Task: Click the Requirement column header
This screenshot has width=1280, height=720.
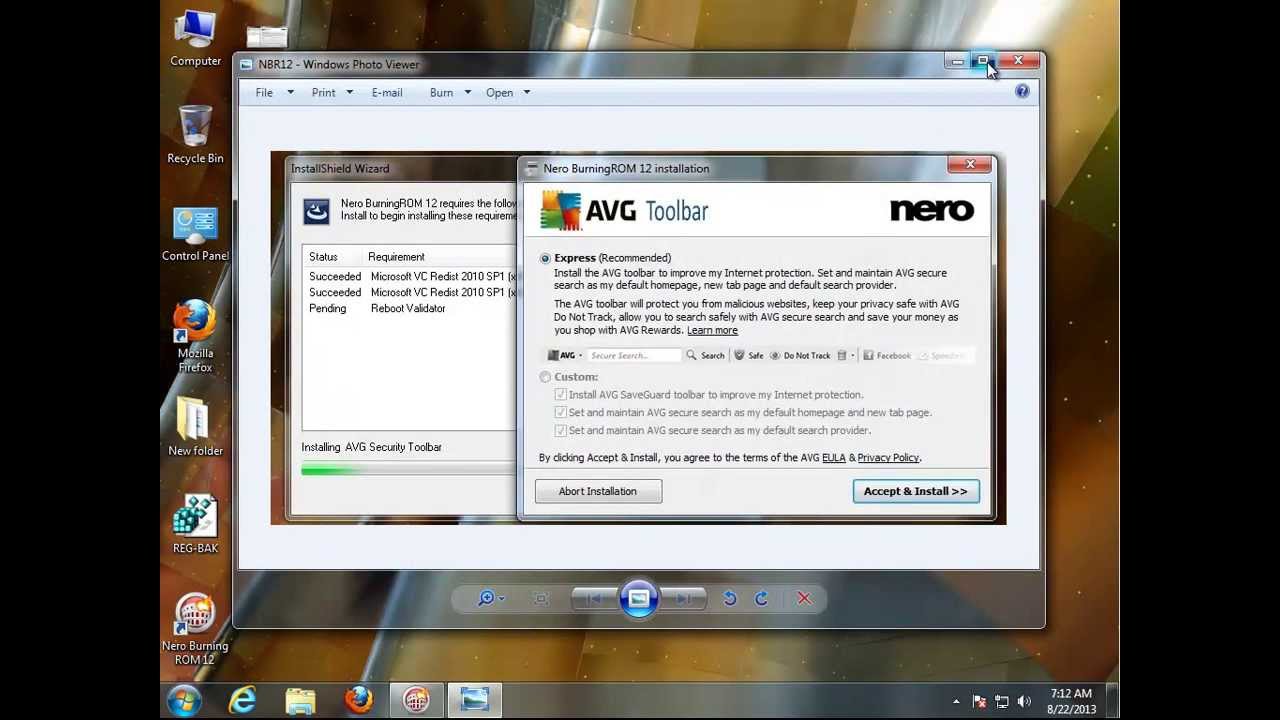Action: [x=396, y=257]
